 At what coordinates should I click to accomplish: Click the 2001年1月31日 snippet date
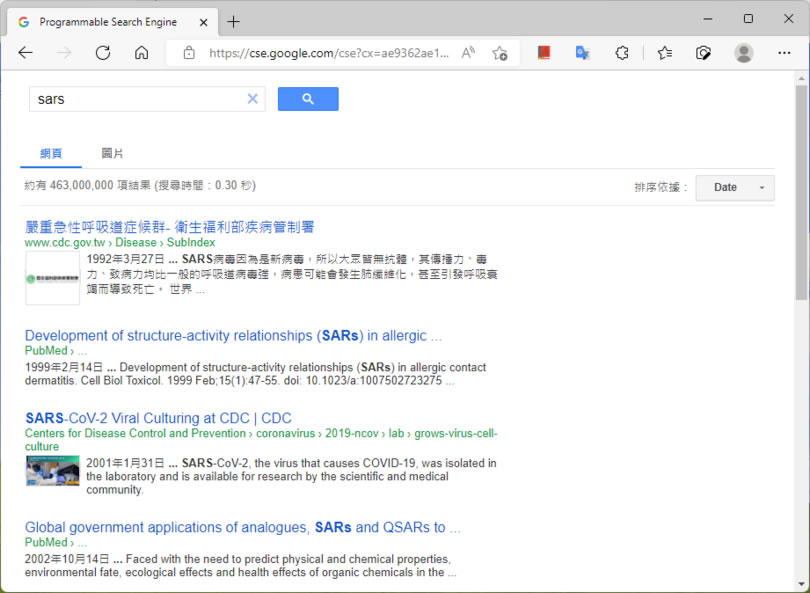pos(126,463)
